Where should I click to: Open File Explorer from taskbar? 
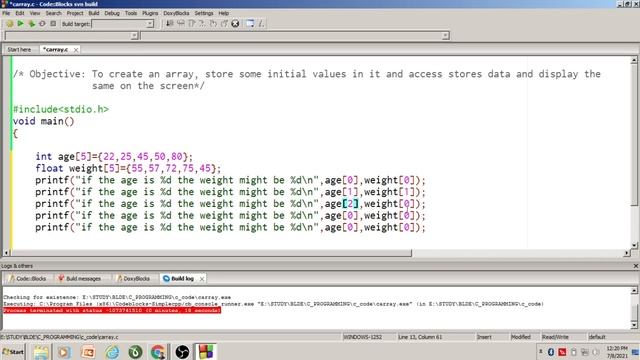tap(41, 352)
